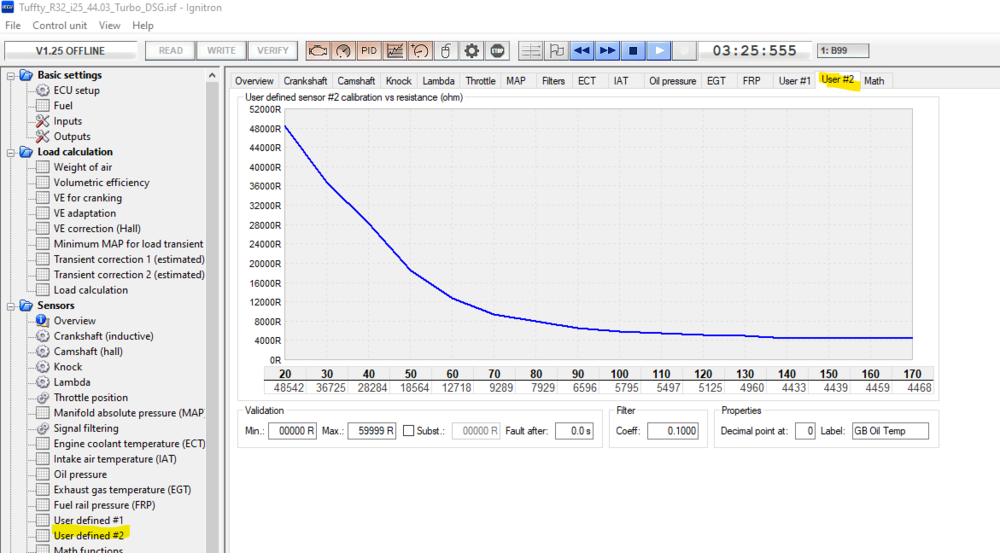Click the Filter Coeff input field
Image resolution: width=1000 pixels, height=553 pixels.
coord(672,431)
